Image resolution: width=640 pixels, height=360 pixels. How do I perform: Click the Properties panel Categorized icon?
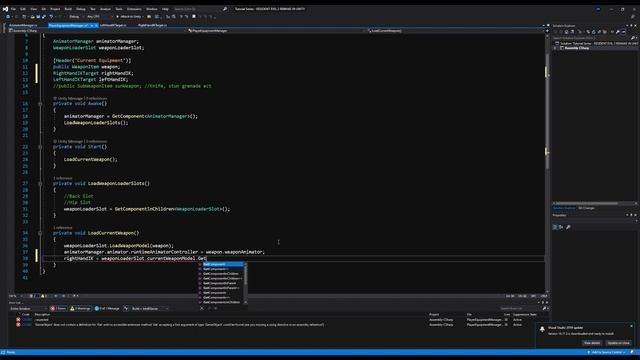(x=555, y=227)
